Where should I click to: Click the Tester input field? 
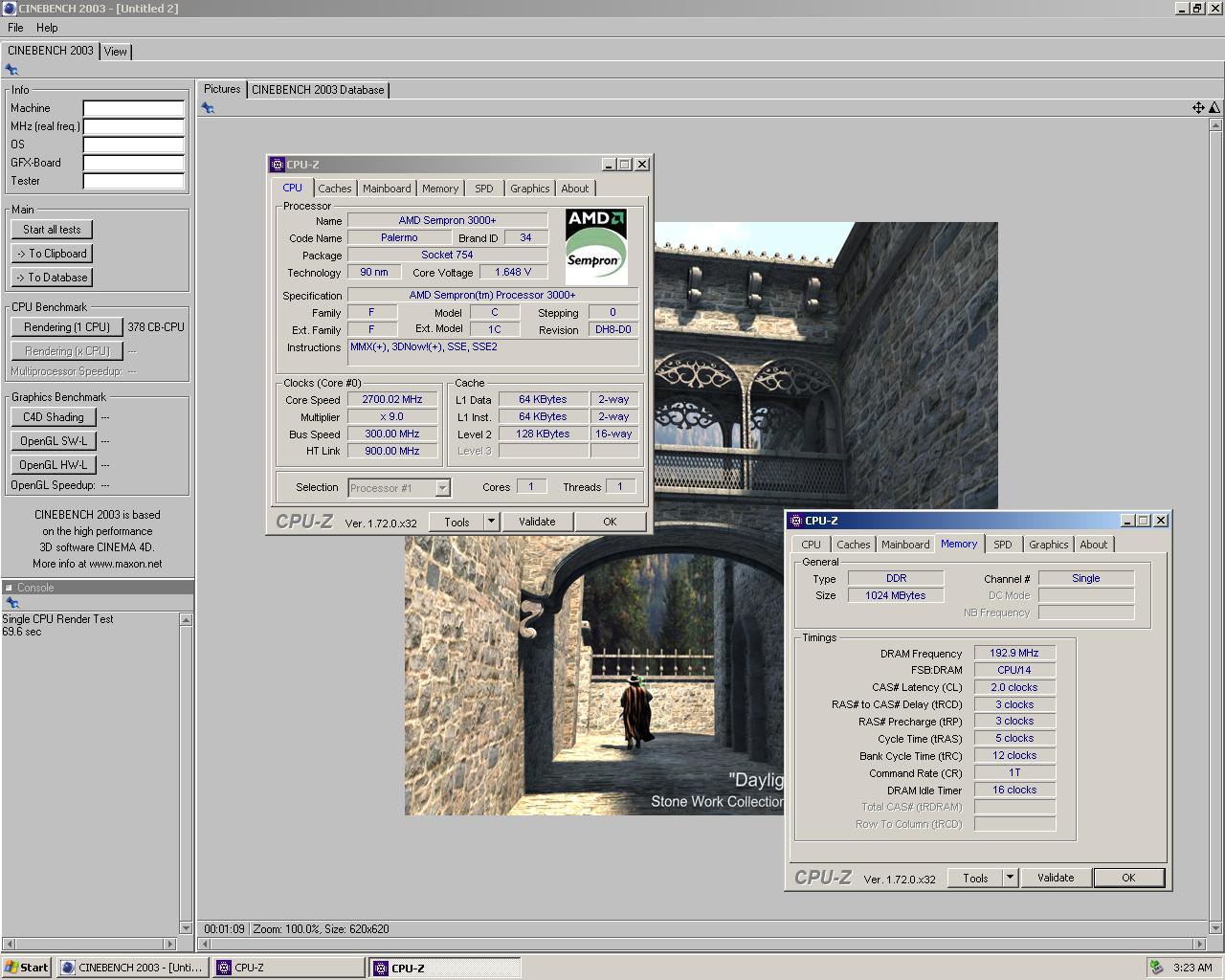(133, 181)
